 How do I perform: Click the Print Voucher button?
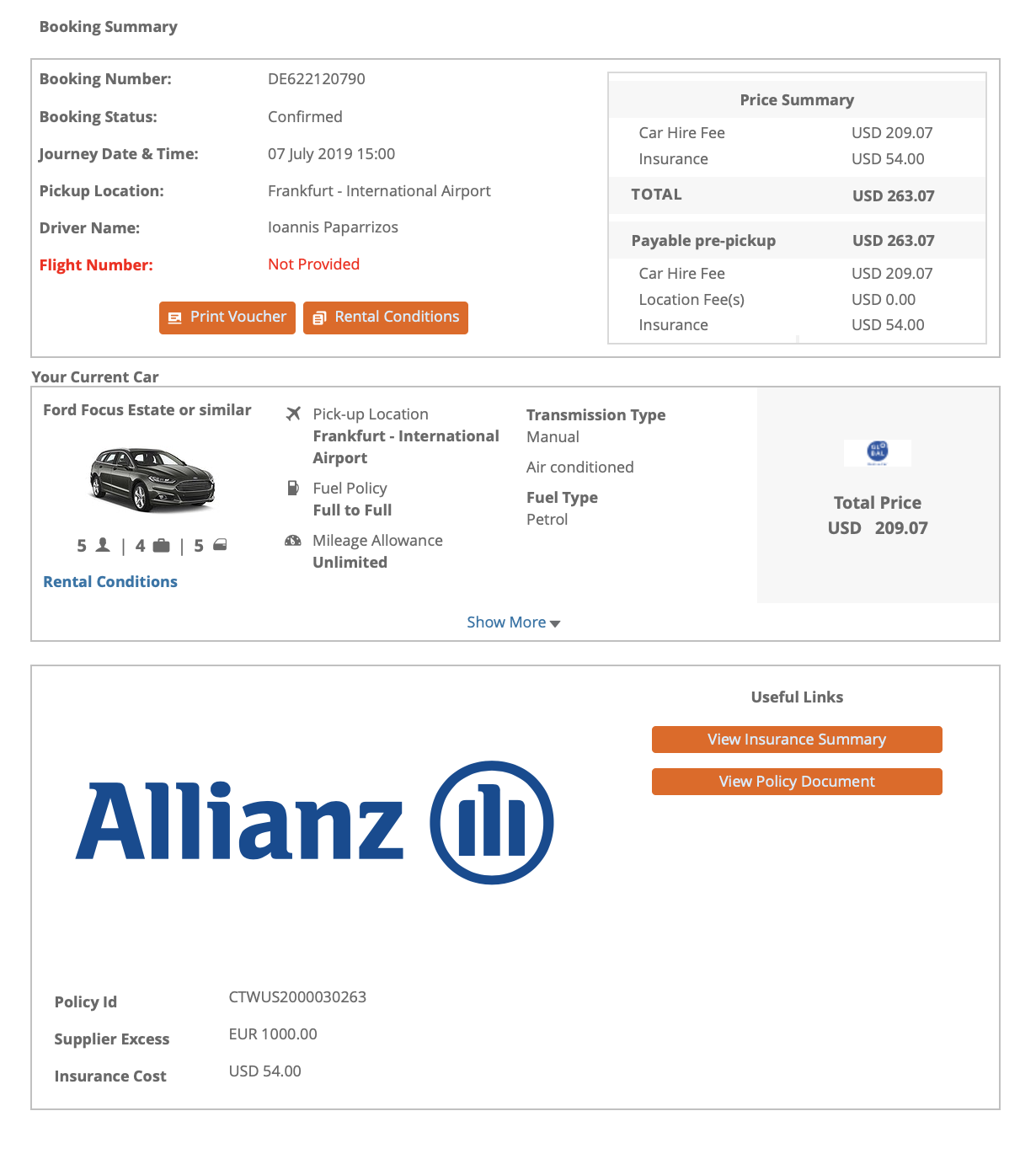pos(227,318)
